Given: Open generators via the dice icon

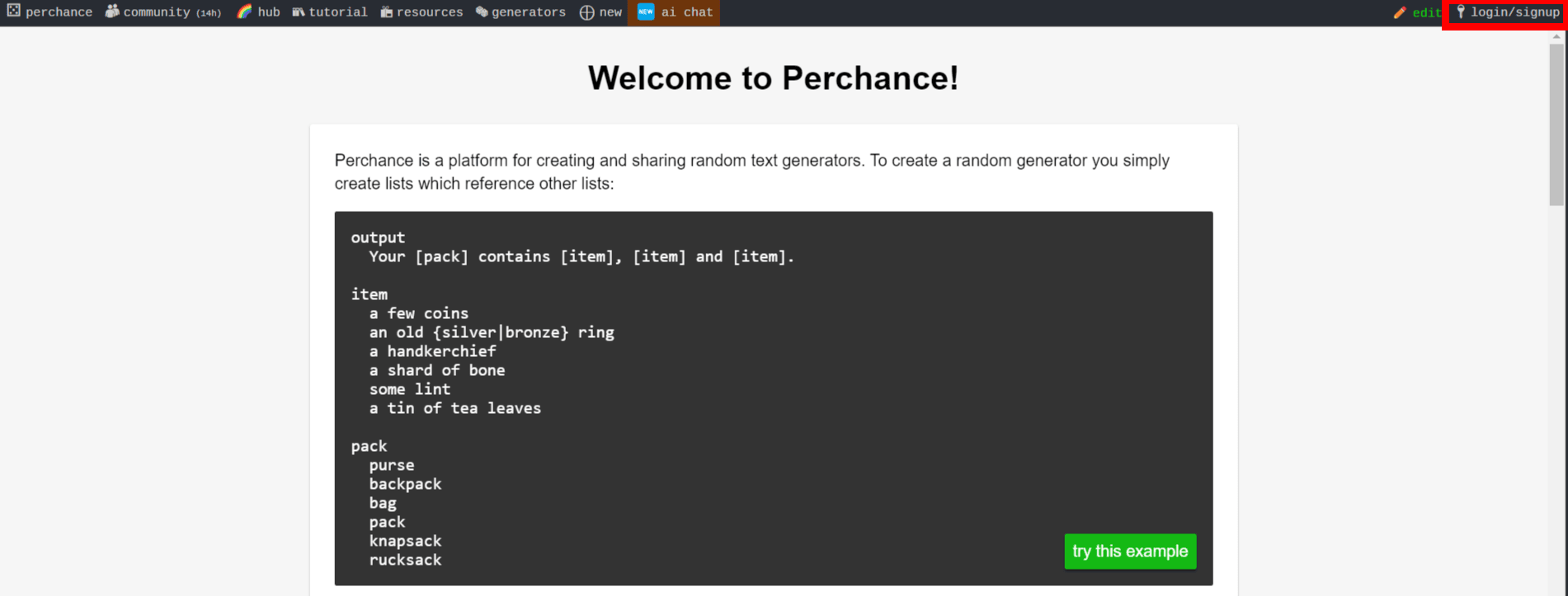Looking at the screenshot, I should tap(481, 12).
